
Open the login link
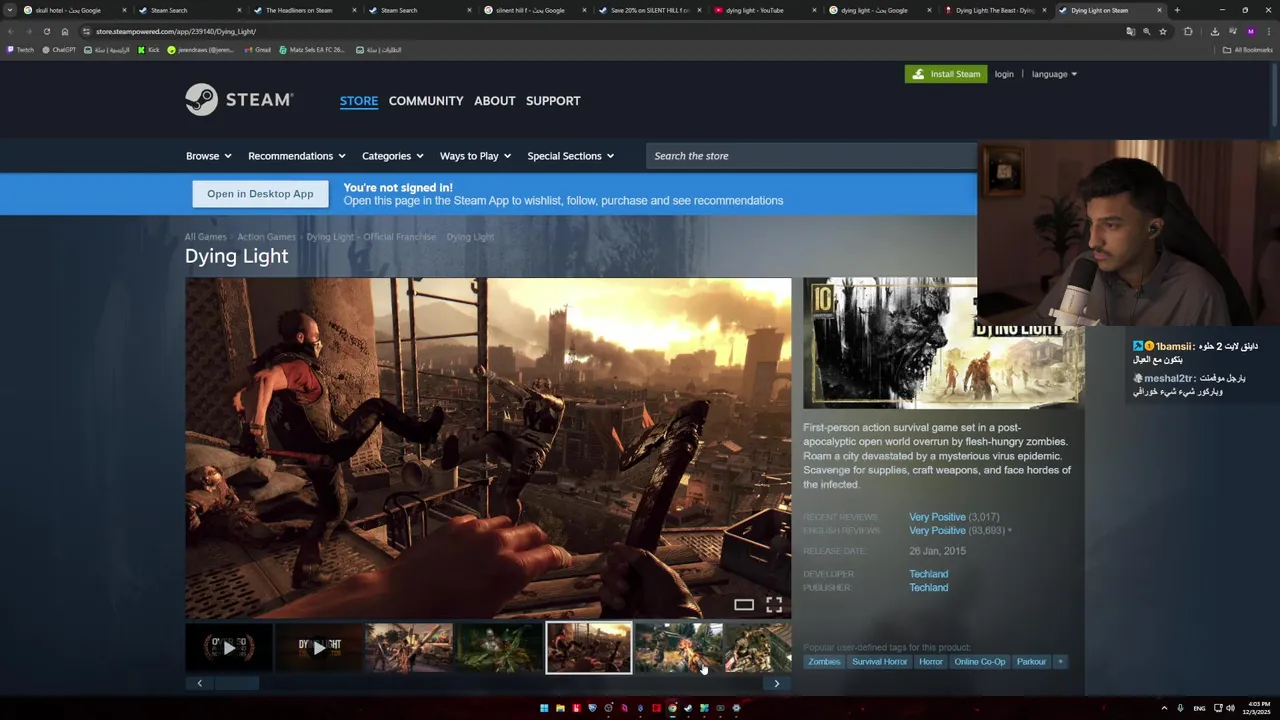pos(1004,74)
